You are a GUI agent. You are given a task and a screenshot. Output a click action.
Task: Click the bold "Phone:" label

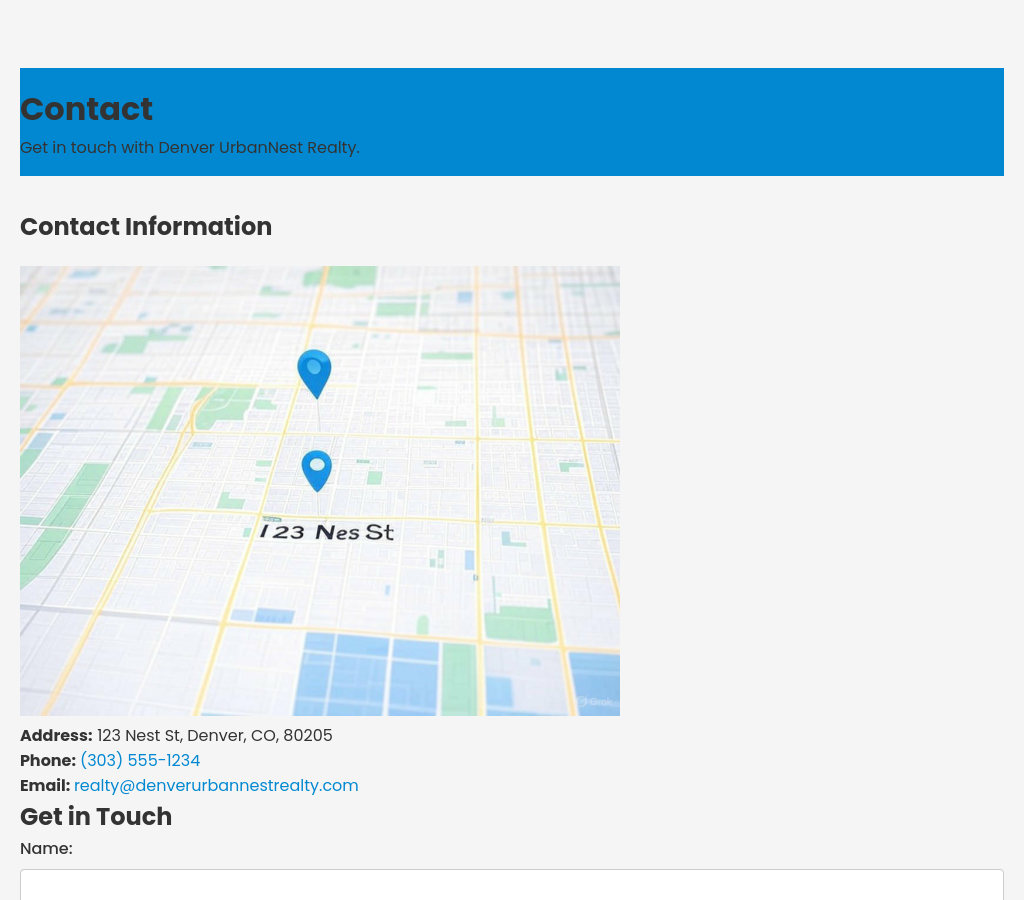click(48, 761)
